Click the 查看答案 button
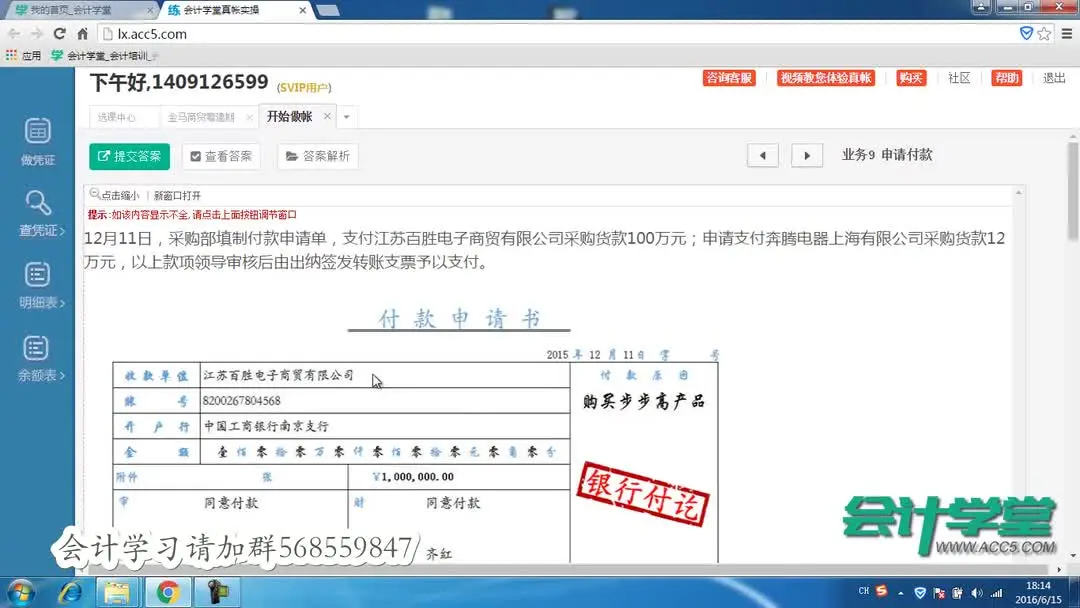The width and height of the screenshot is (1080, 608). (x=221, y=156)
